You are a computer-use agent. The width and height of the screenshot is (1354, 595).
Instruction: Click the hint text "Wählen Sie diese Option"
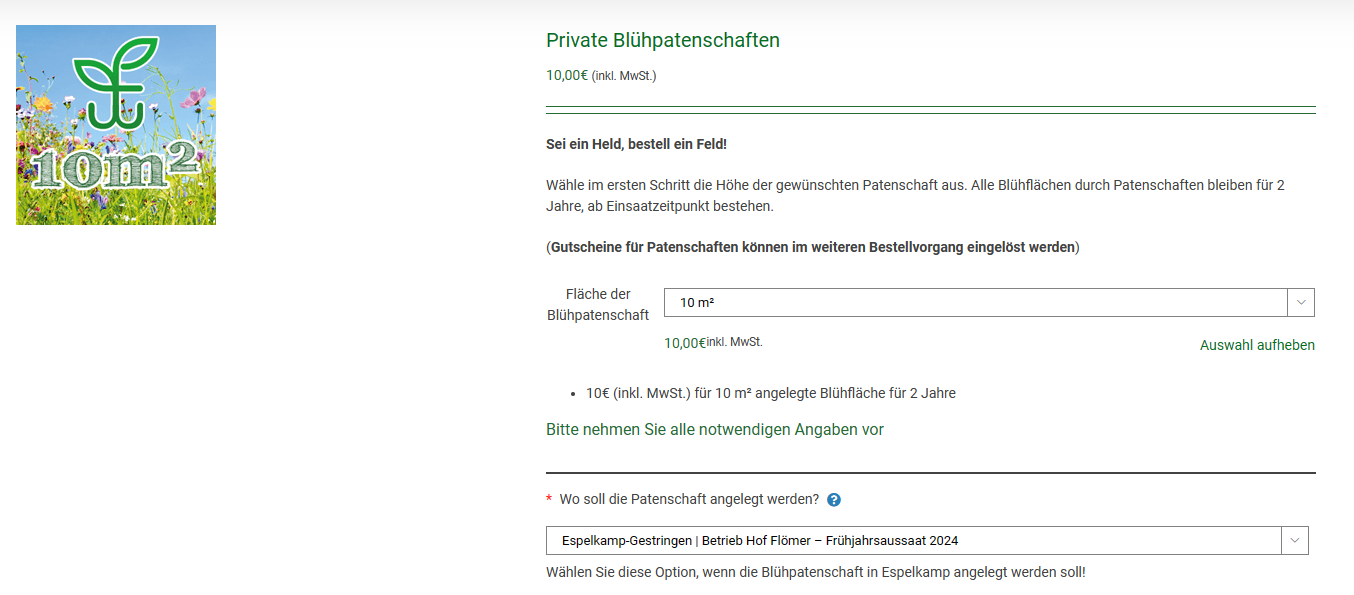(x=815, y=572)
